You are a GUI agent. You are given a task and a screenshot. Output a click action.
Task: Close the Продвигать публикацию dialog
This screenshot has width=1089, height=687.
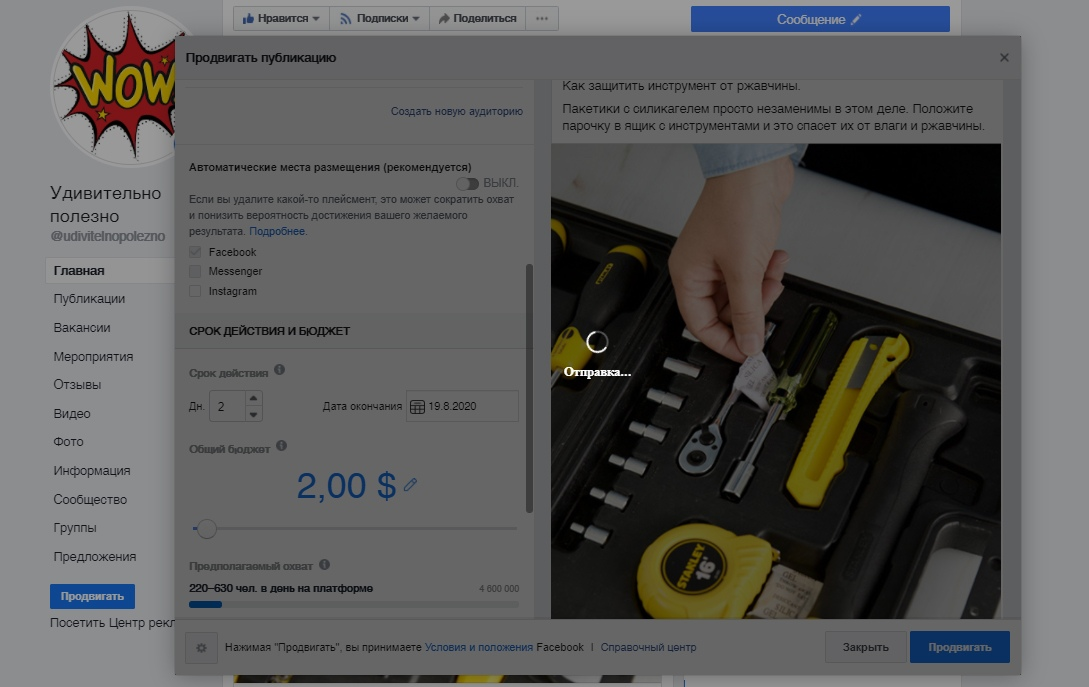[x=1004, y=58]
